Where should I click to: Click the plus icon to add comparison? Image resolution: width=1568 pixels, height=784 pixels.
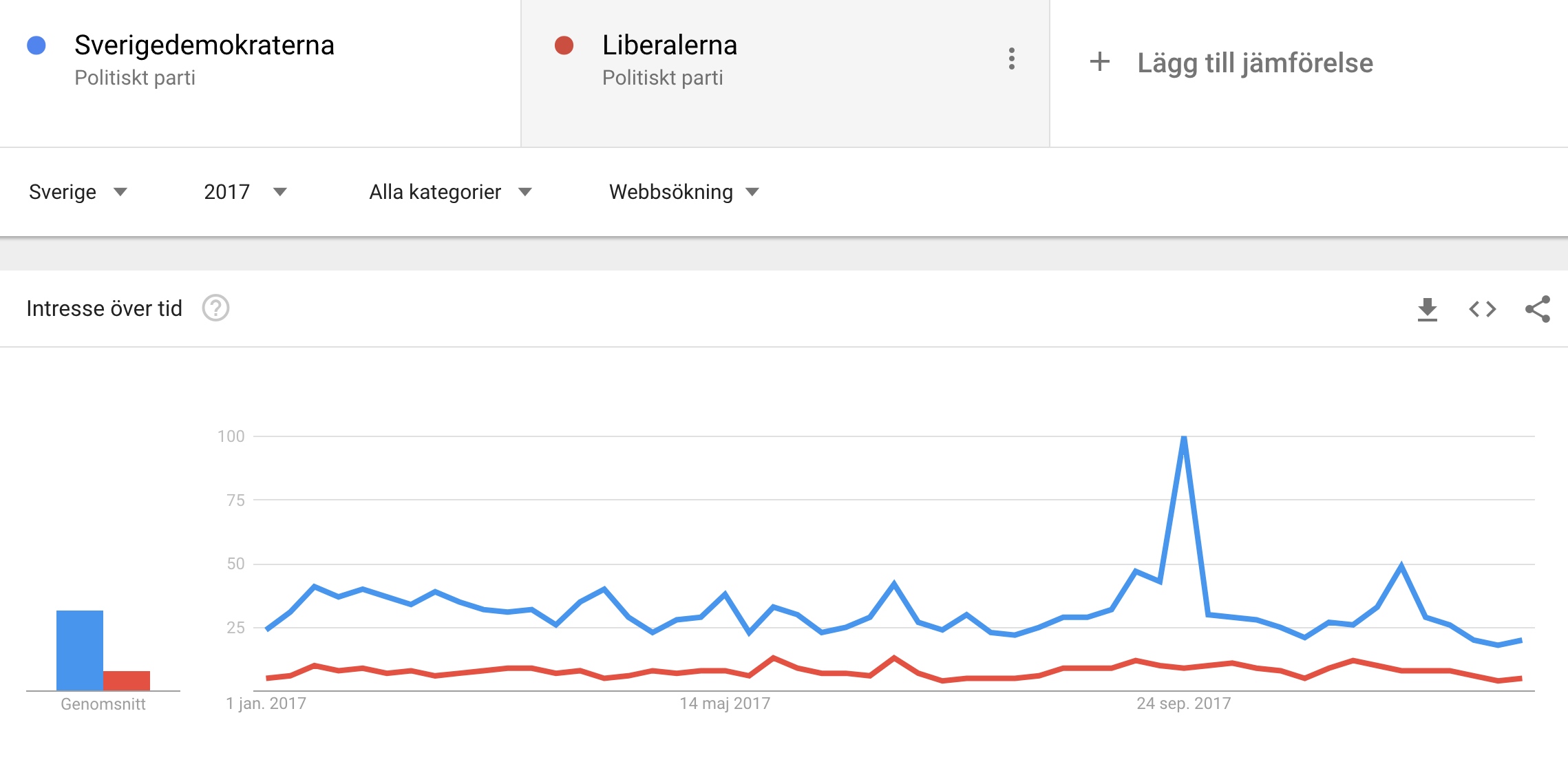click(1100, 62)
